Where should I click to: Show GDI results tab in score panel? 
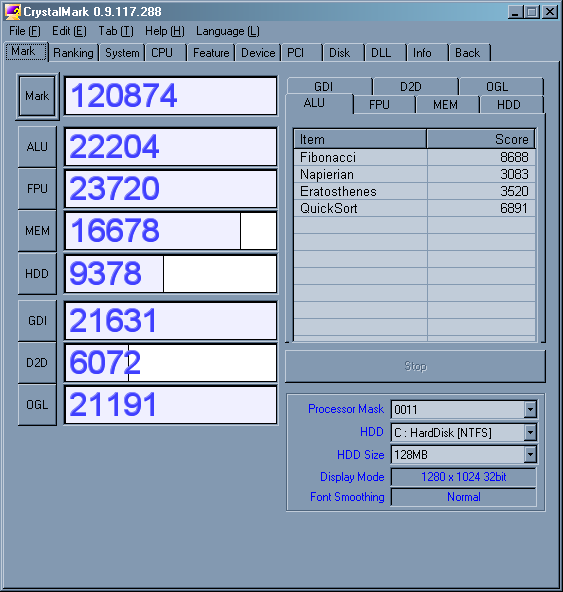pos(329,86)
